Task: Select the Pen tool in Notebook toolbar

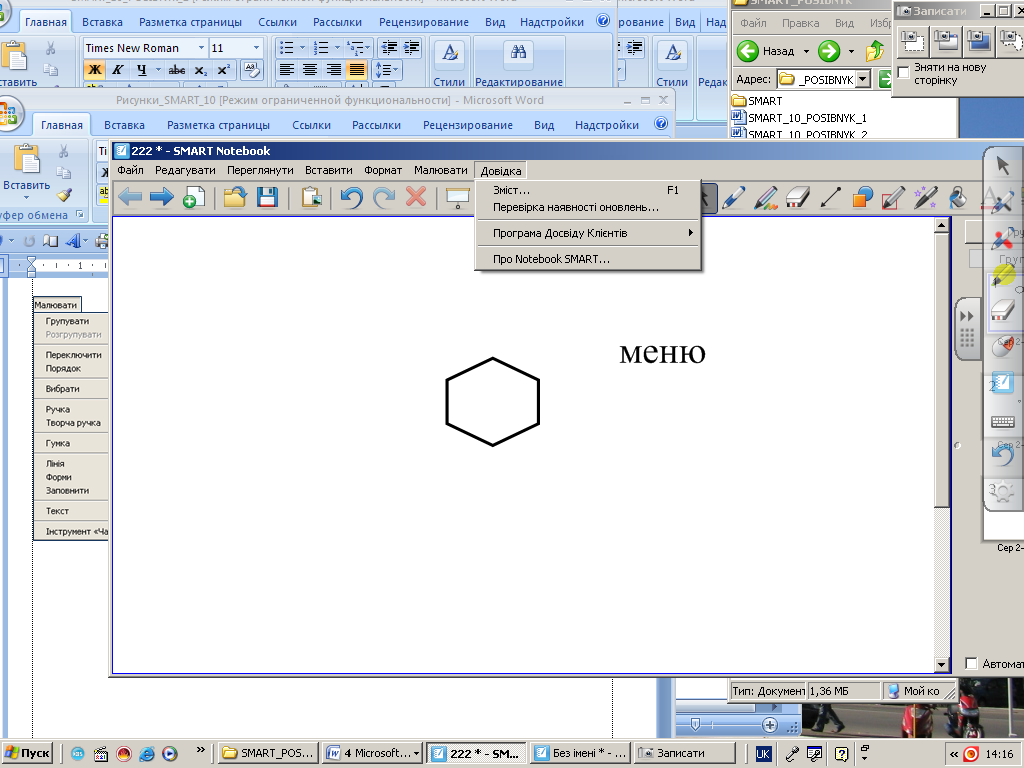Action: [x=734, y=197]
